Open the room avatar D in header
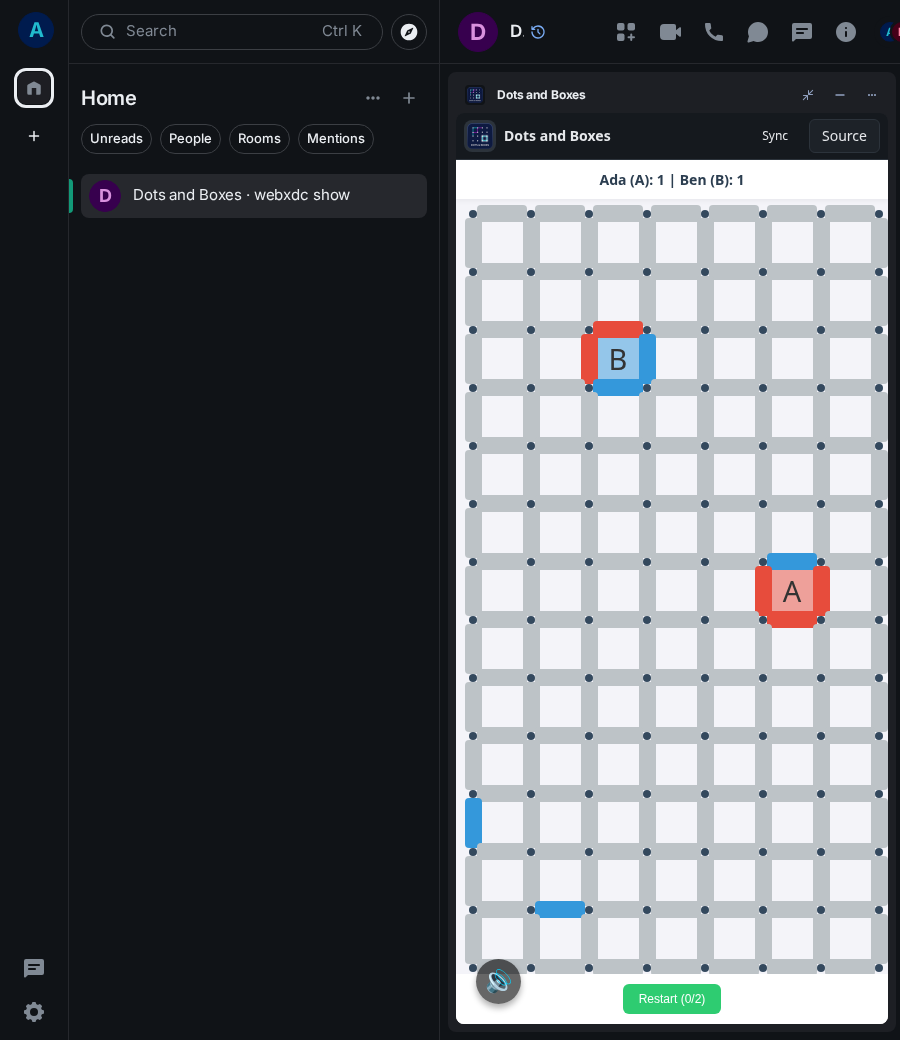Image resolution: width=900 pixels, height=1040 pixels. coord(478,32)
